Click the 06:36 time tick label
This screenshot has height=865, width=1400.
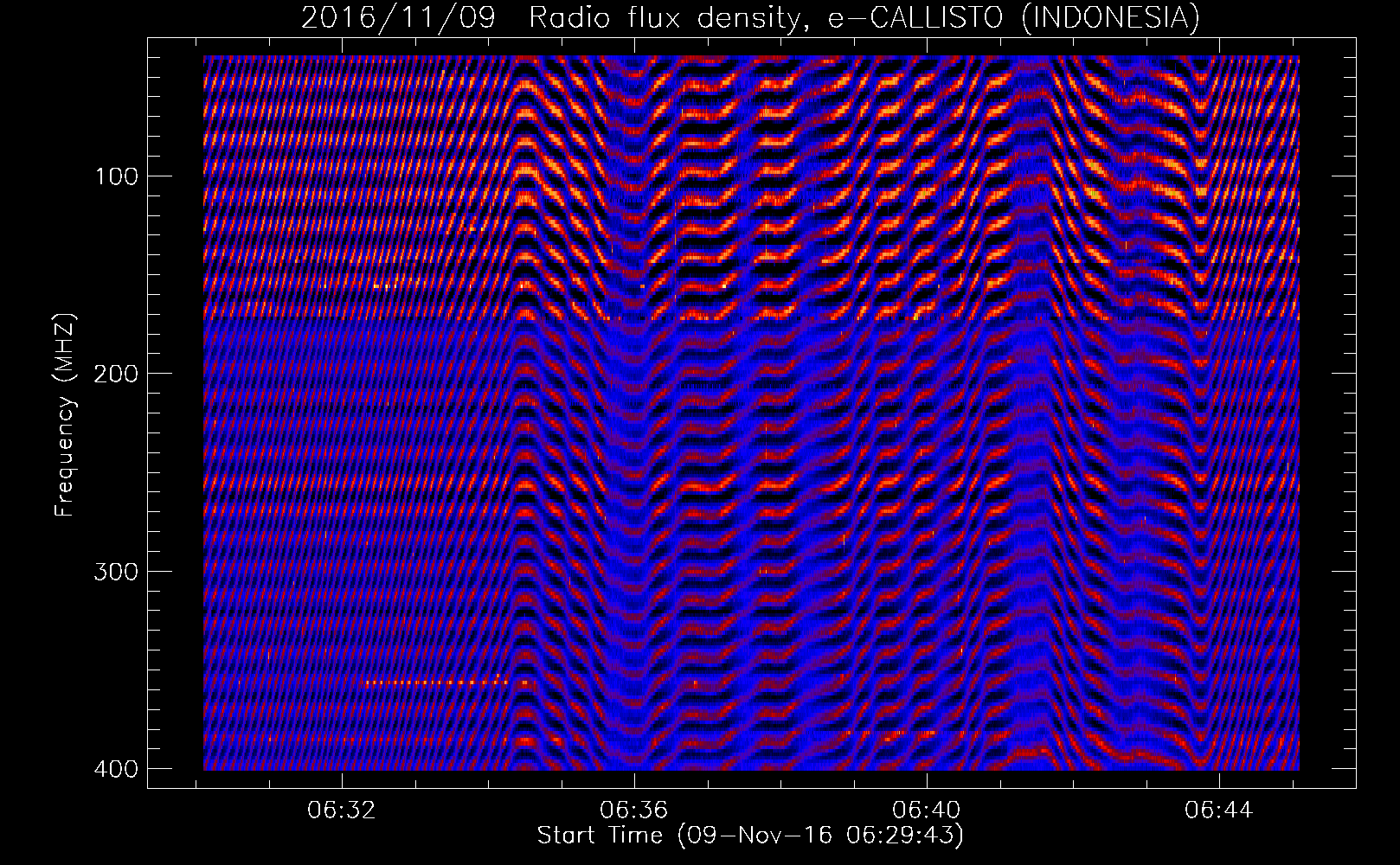635,811
